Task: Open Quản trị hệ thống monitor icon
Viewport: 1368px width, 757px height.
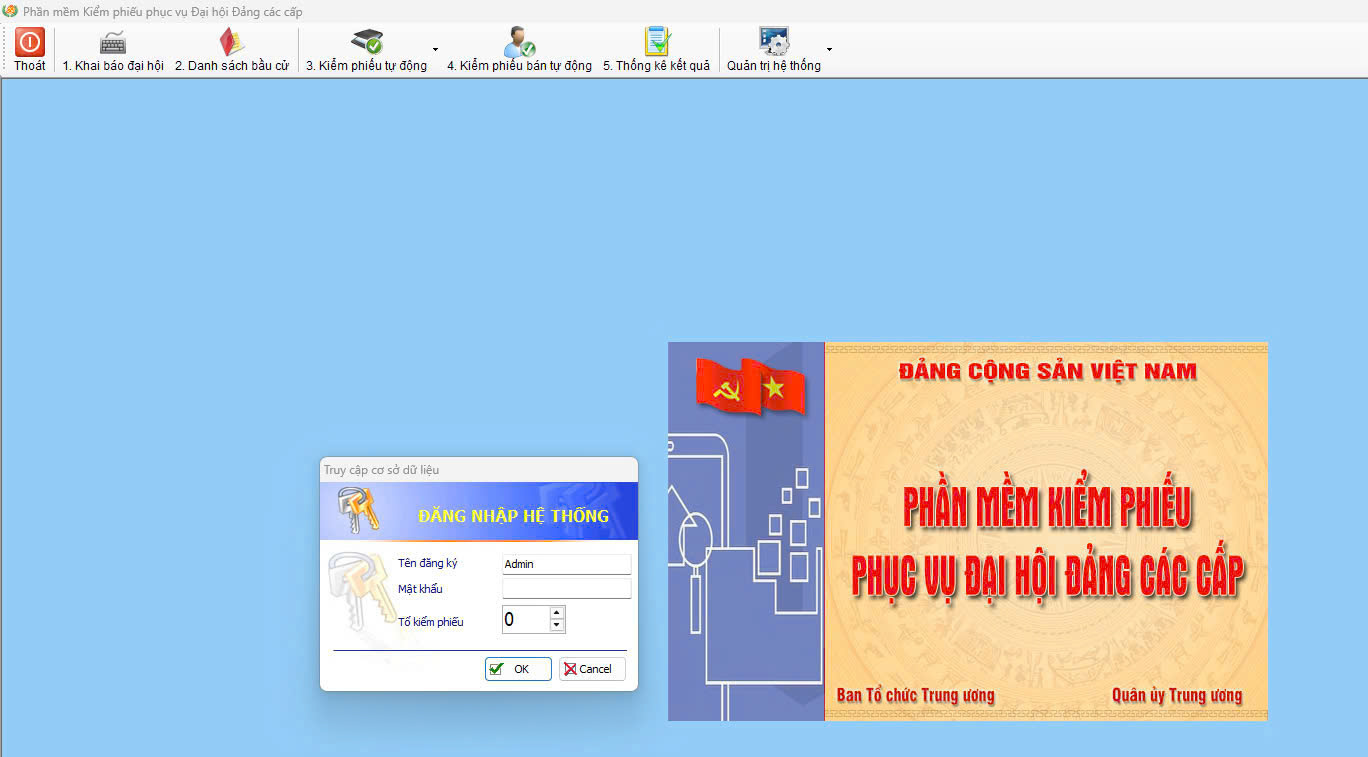Action: (x=774, y=42)
